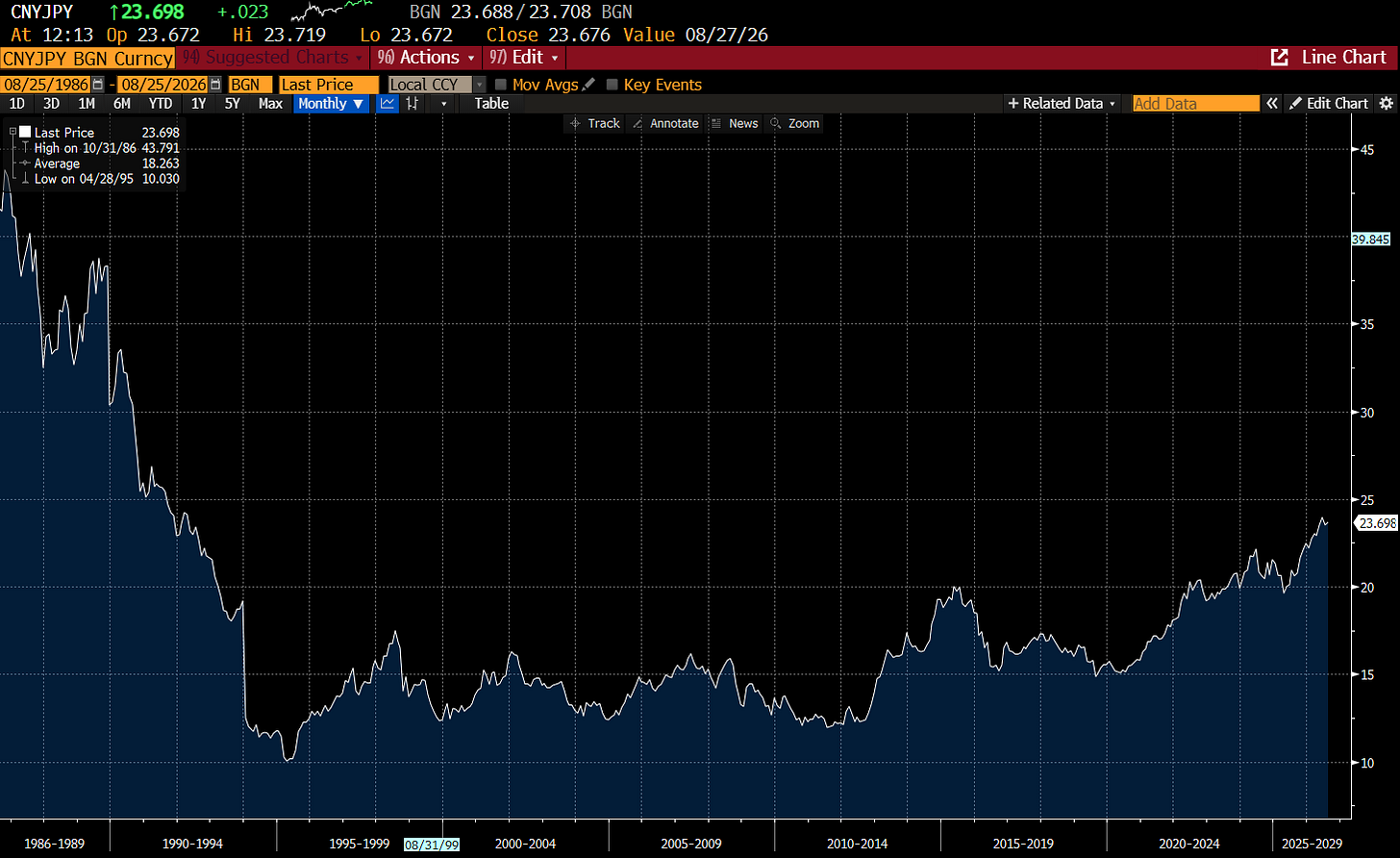Select the 1M range tab
This screenshot has height=858, width=1400.
coord(87,103)
